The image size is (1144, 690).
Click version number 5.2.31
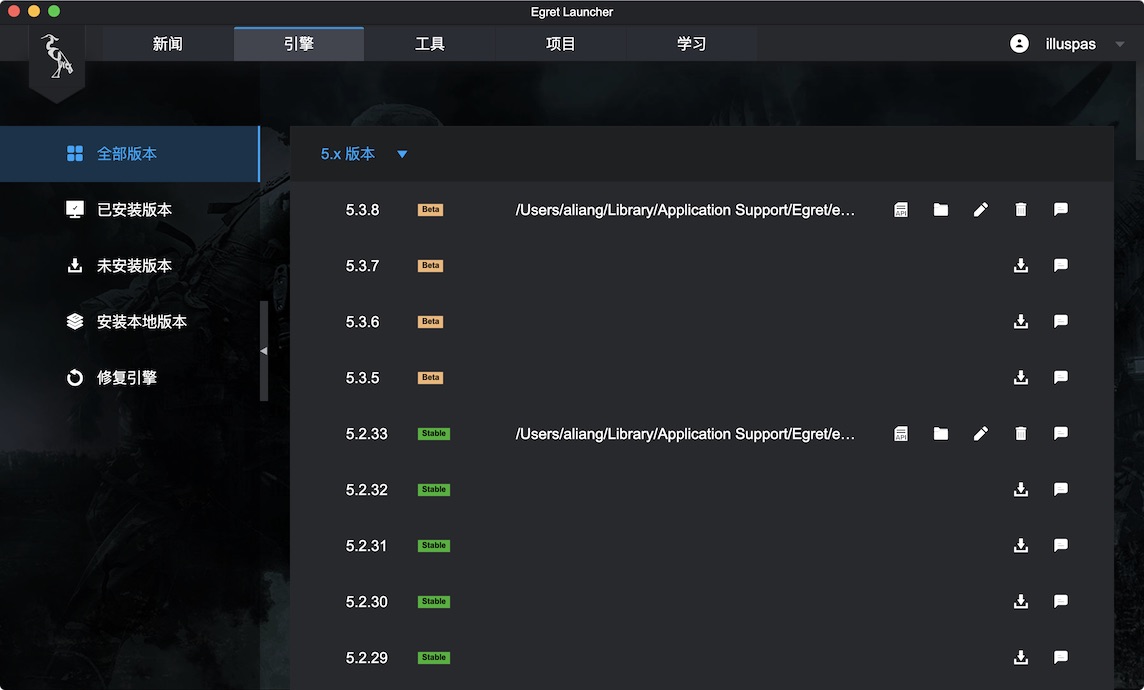pos(366,546)
